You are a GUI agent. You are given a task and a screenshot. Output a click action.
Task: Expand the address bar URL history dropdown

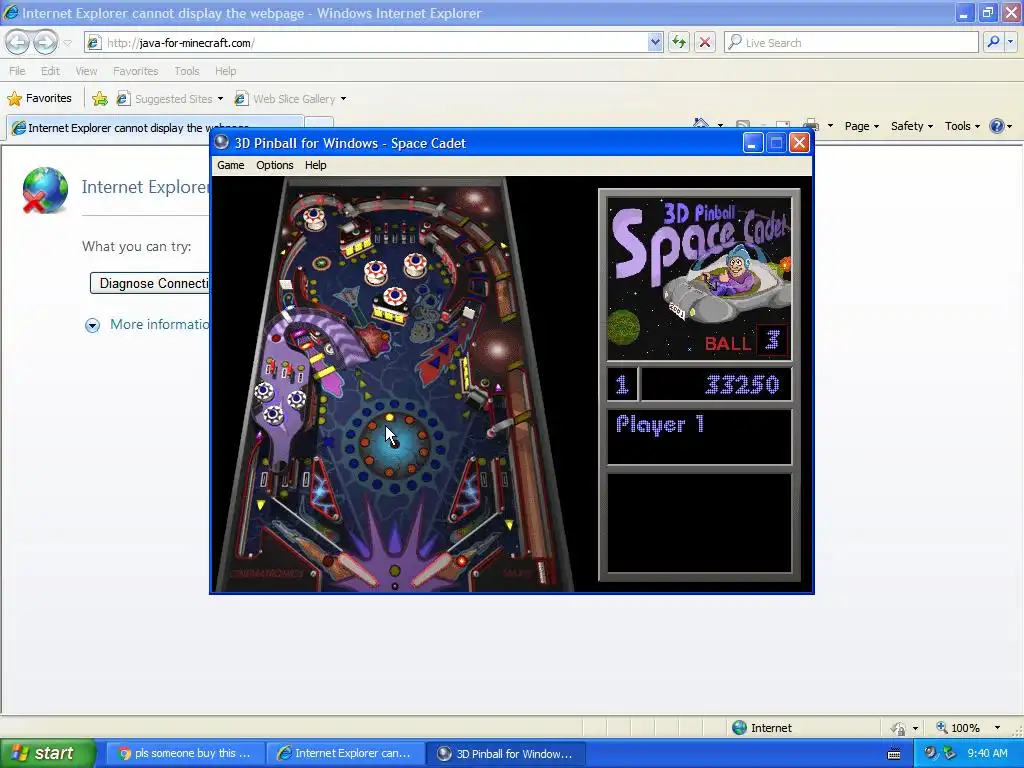[x=655, y=42]
